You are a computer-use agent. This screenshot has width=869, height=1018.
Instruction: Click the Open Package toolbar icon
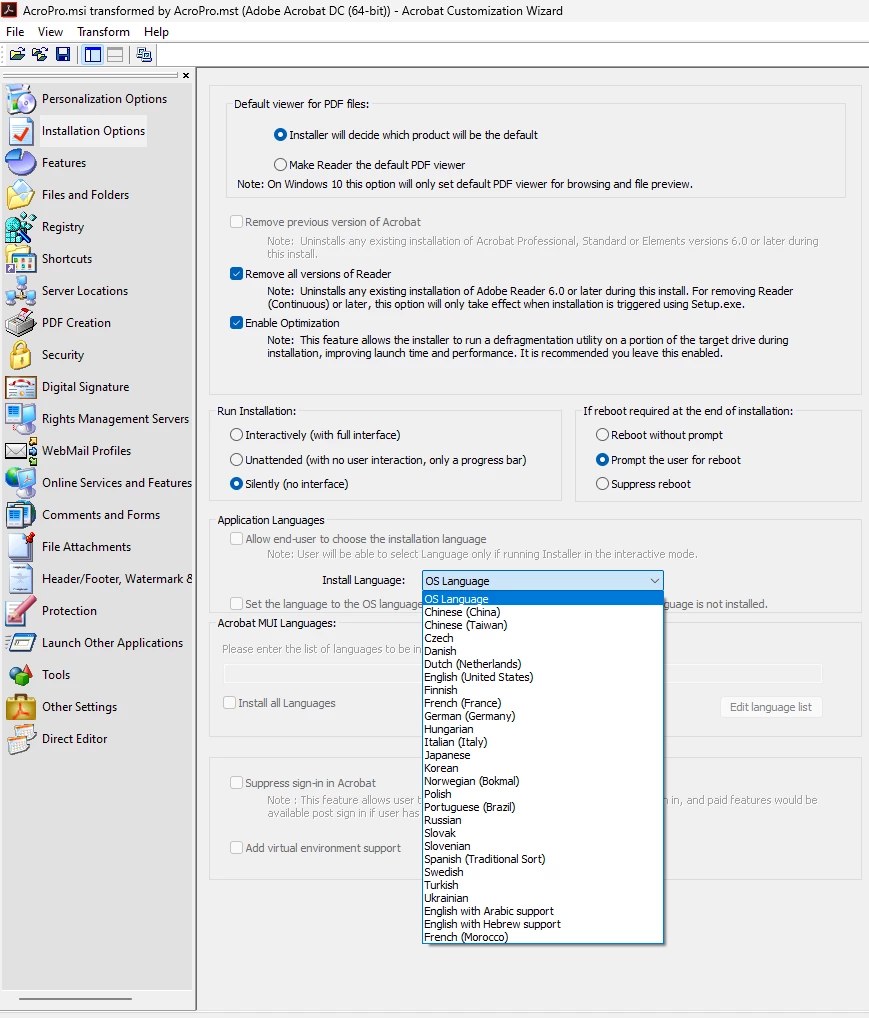click(x=18, y=55)
